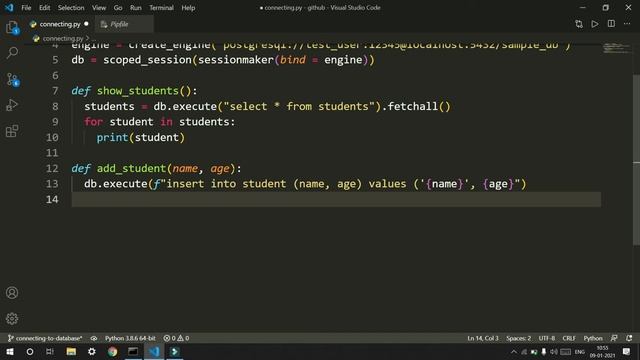Switch to the Pipfile tab

click(124, 24)
